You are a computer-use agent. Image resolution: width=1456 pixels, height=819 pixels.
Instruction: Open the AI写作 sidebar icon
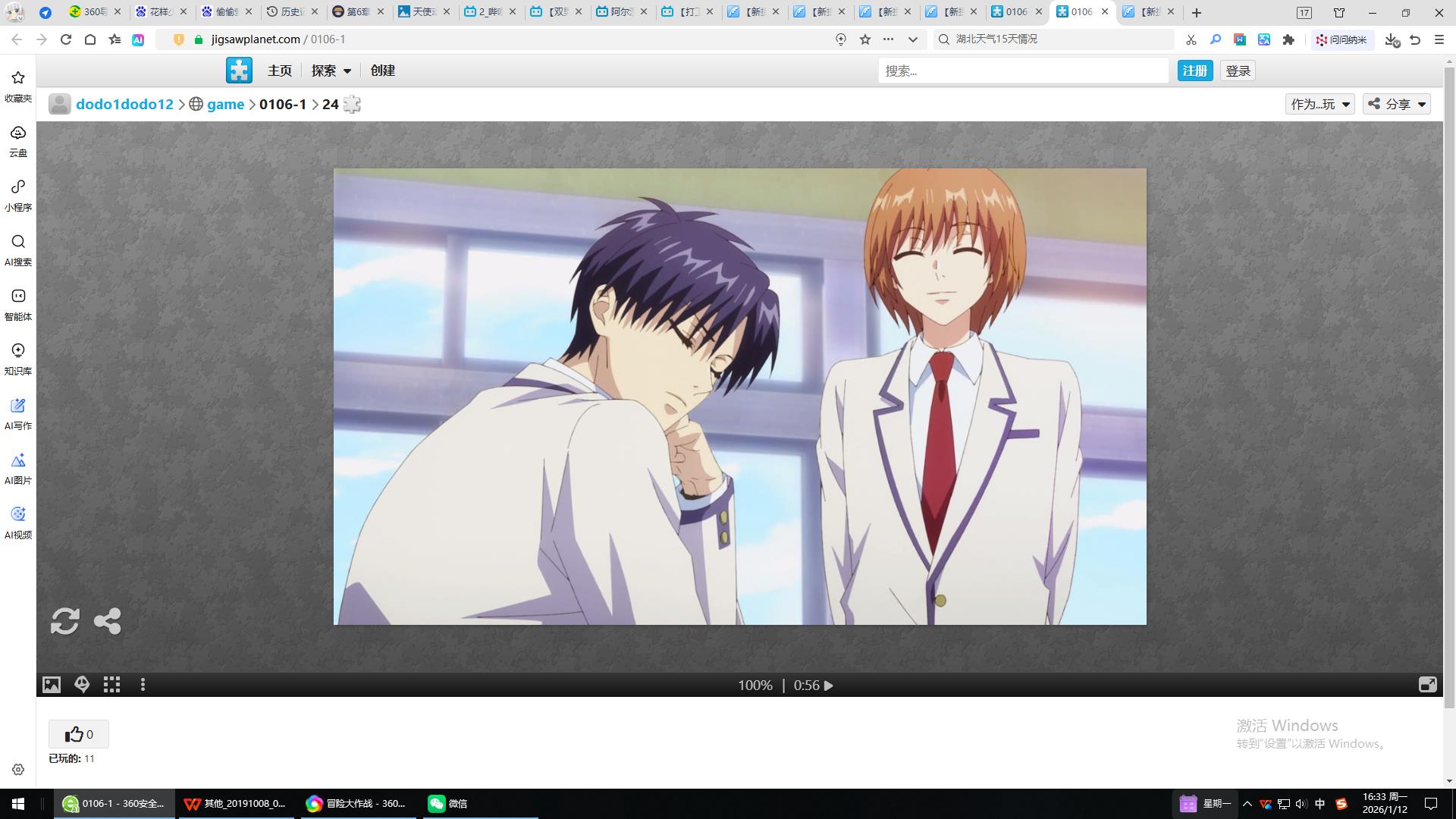(x=18, y=414)
